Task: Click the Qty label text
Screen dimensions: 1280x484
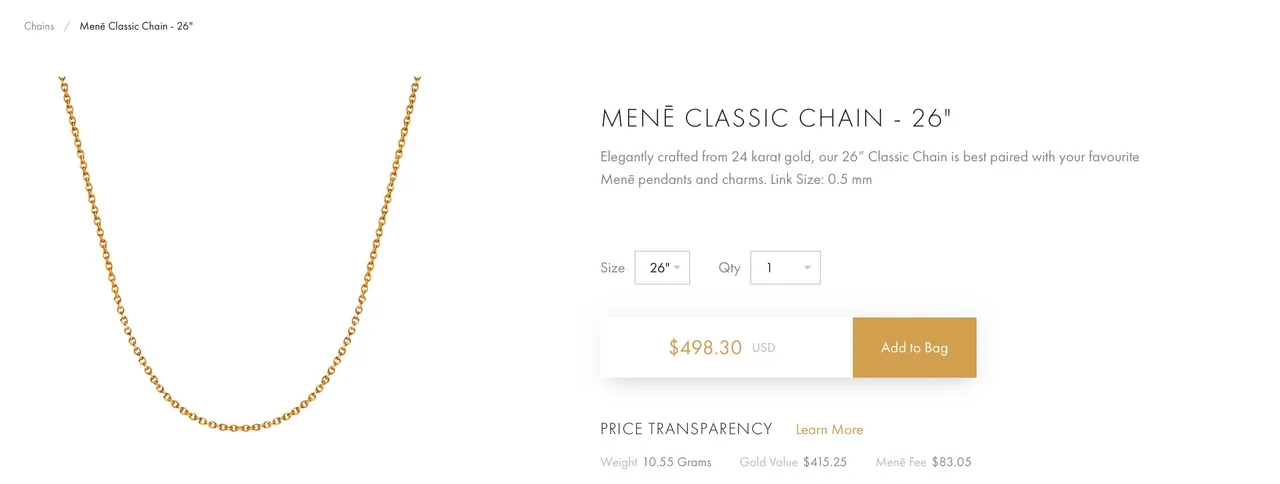Action: 729,268
